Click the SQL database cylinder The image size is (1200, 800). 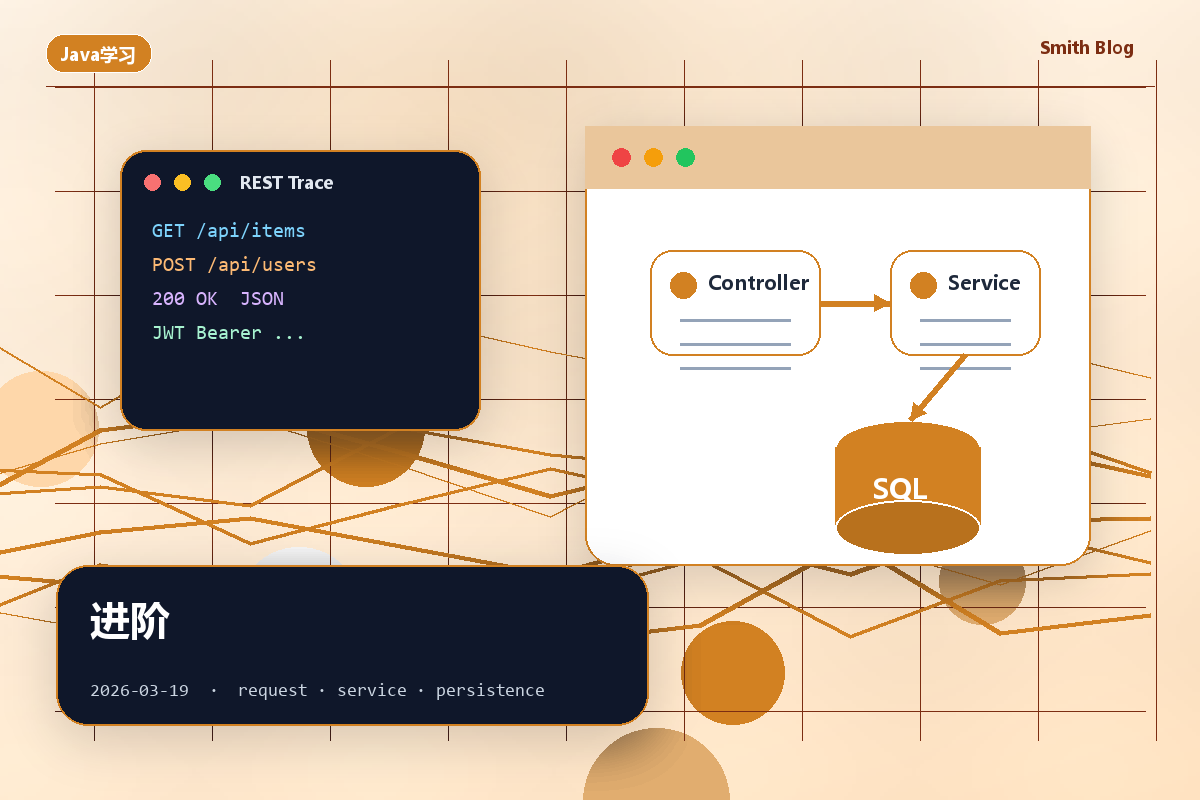click(908, 488)
